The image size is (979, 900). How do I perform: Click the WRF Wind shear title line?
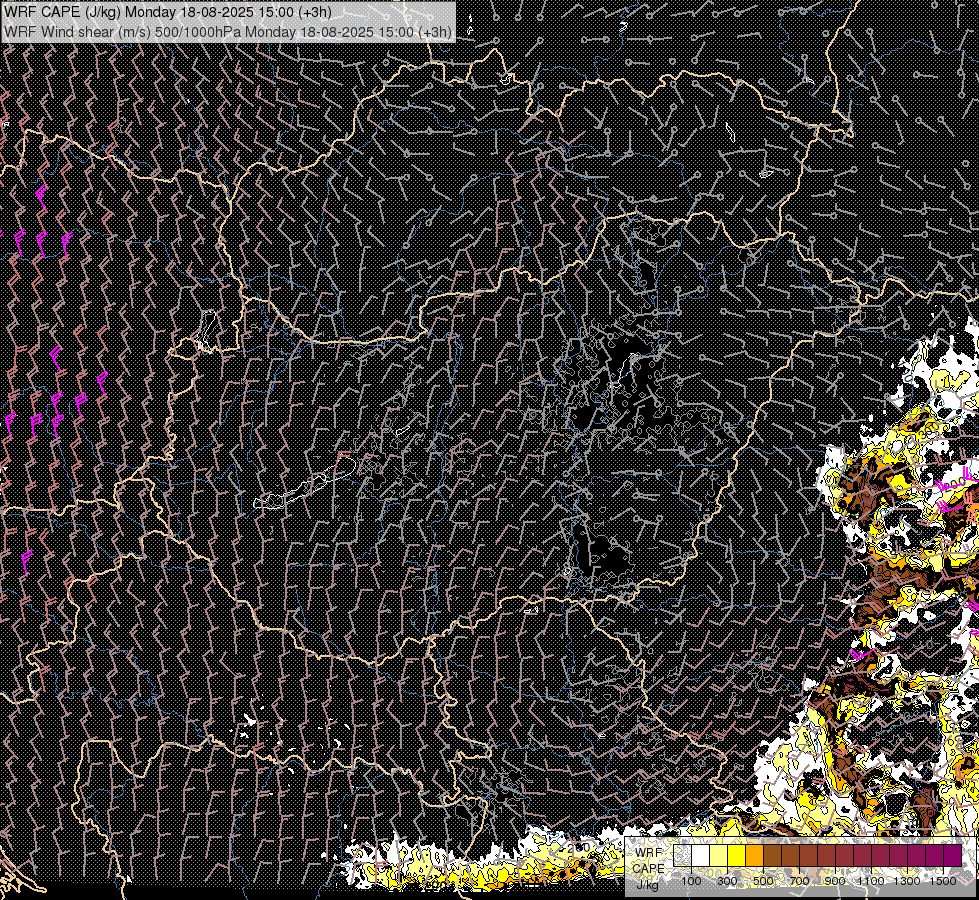coord(228,32)
